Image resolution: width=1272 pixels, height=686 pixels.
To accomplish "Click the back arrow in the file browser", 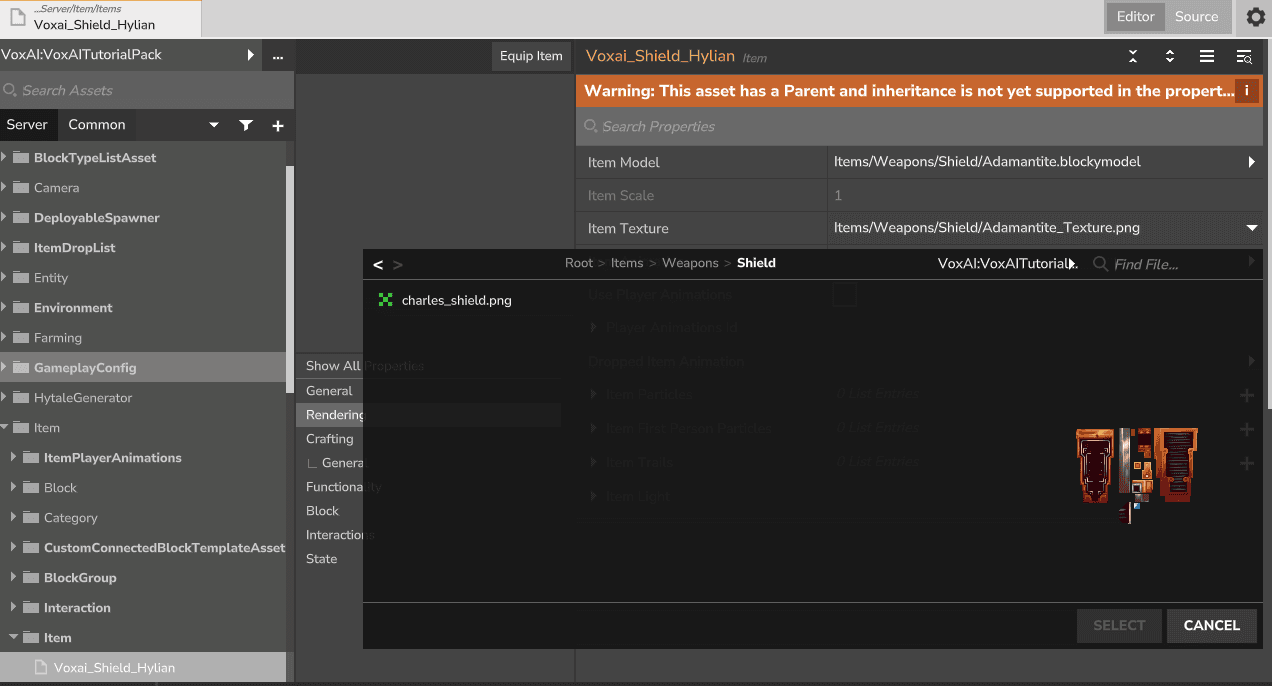I will (x=378, y=263).
